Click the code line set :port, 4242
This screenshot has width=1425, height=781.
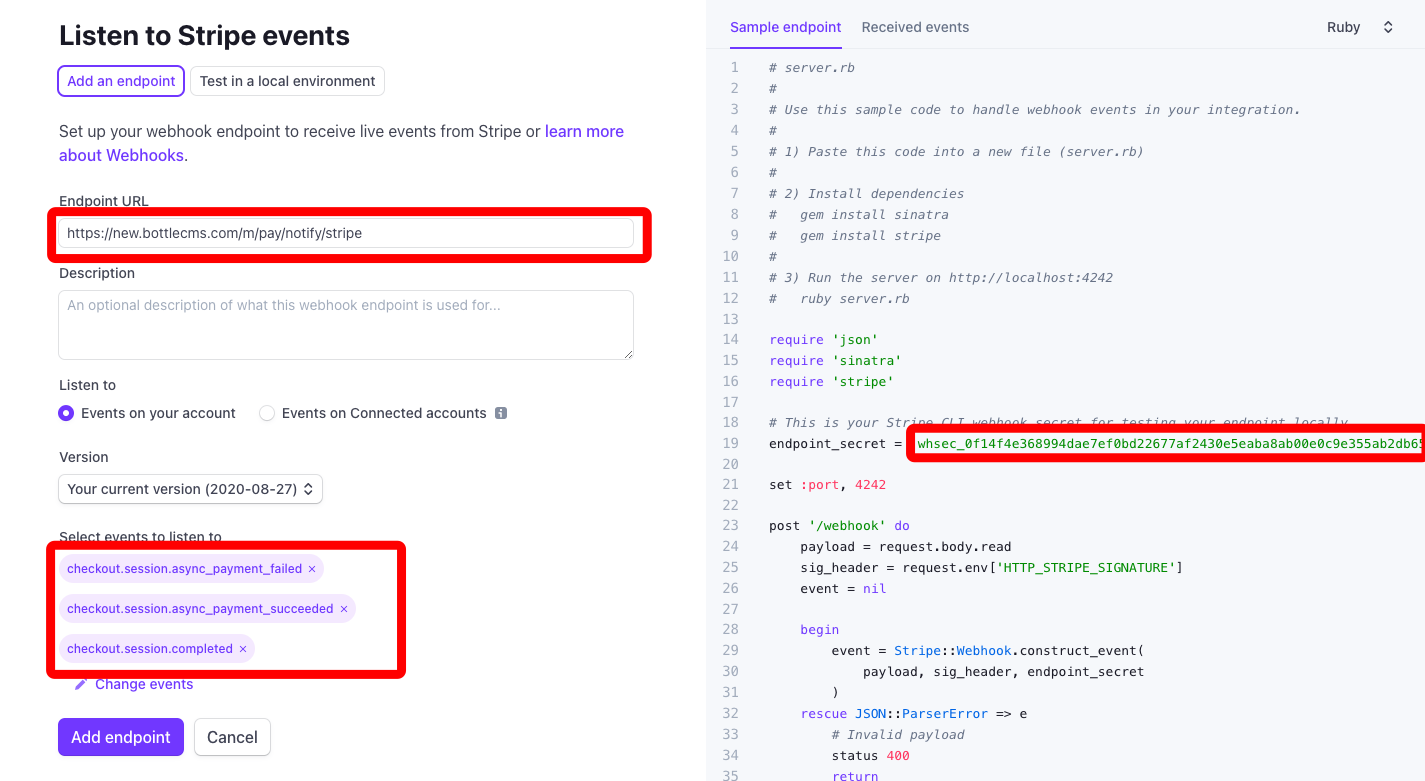827,484
